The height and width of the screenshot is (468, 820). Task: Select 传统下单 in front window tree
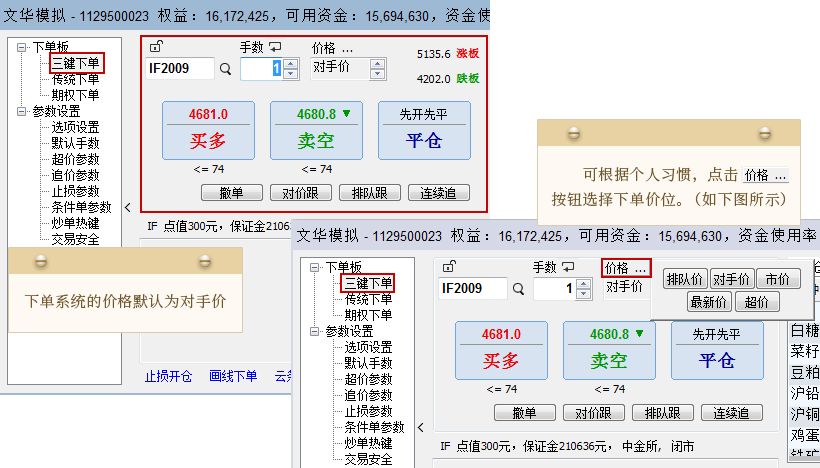tap(368, 300)
